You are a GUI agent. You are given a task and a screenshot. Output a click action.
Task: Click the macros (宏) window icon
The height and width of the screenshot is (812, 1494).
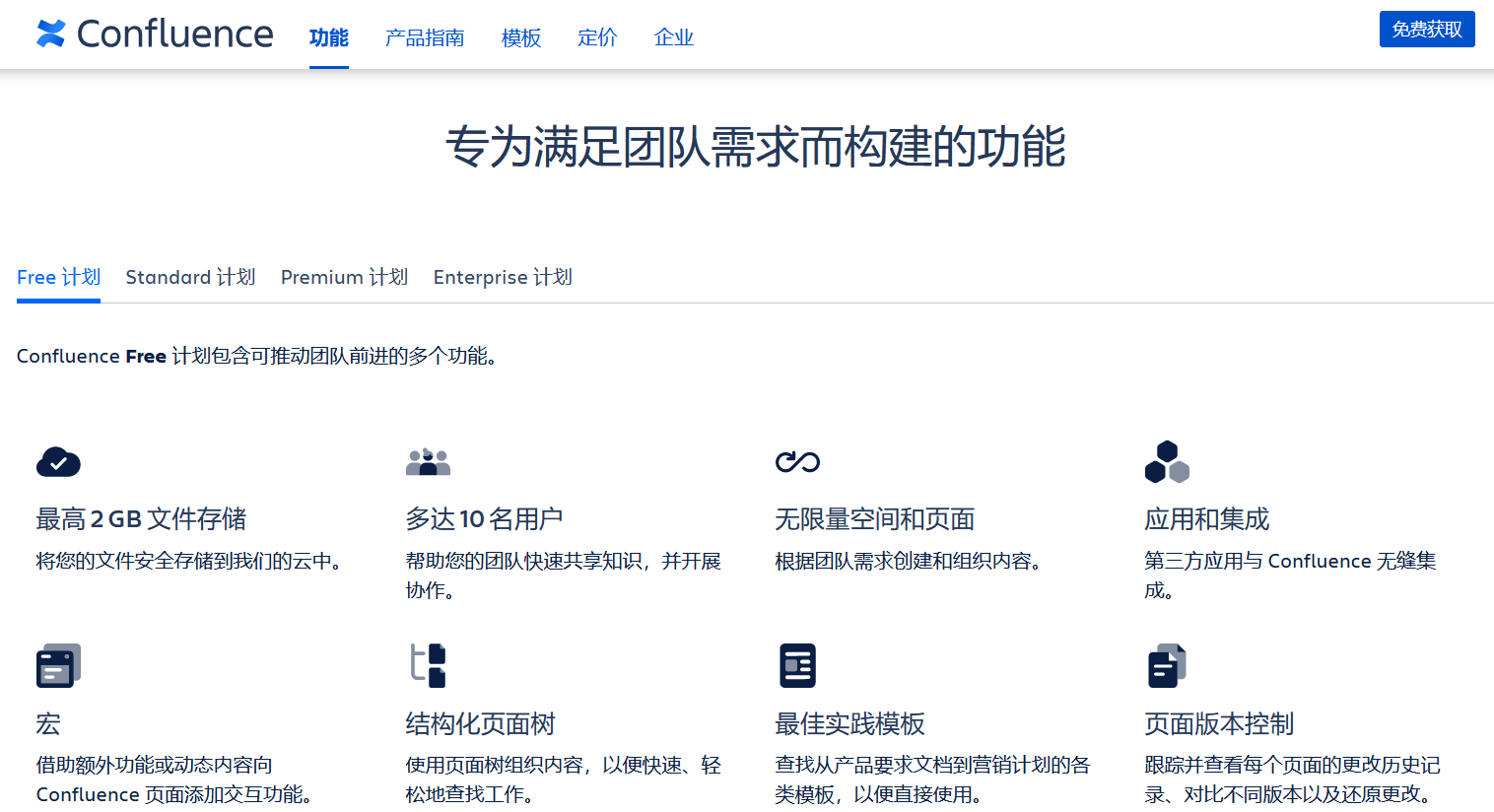tap(58, 665)
